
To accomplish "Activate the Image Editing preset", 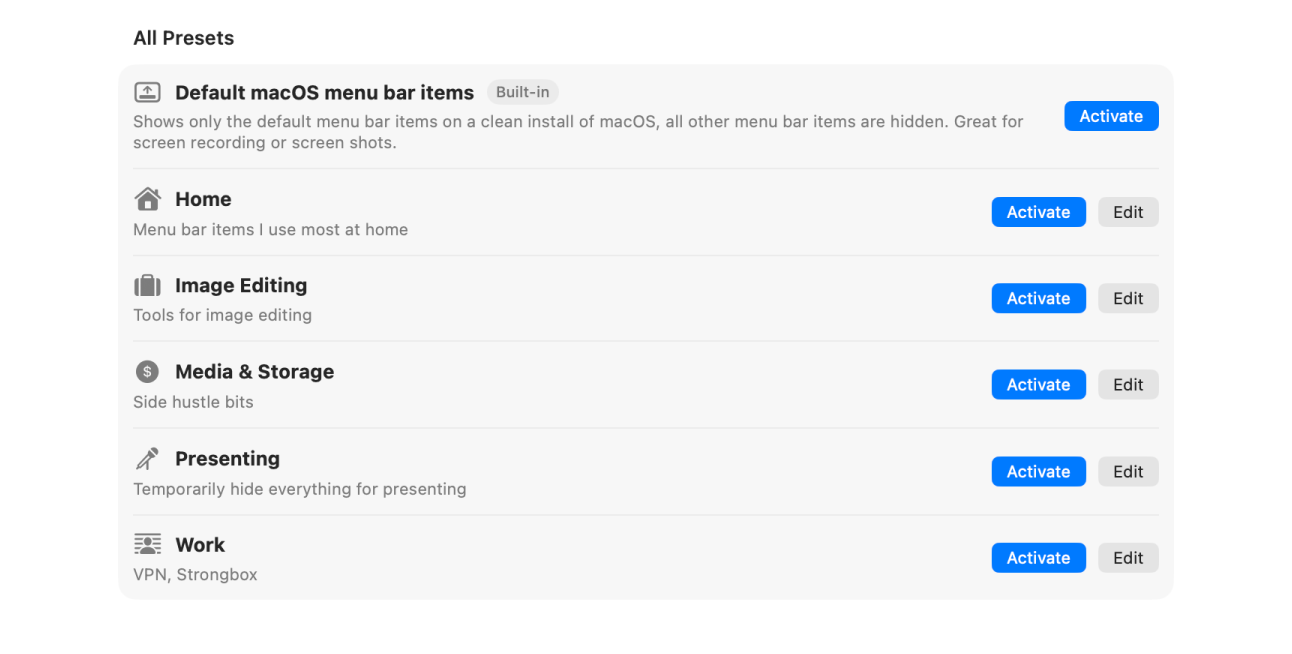I will pos(1038,298).
